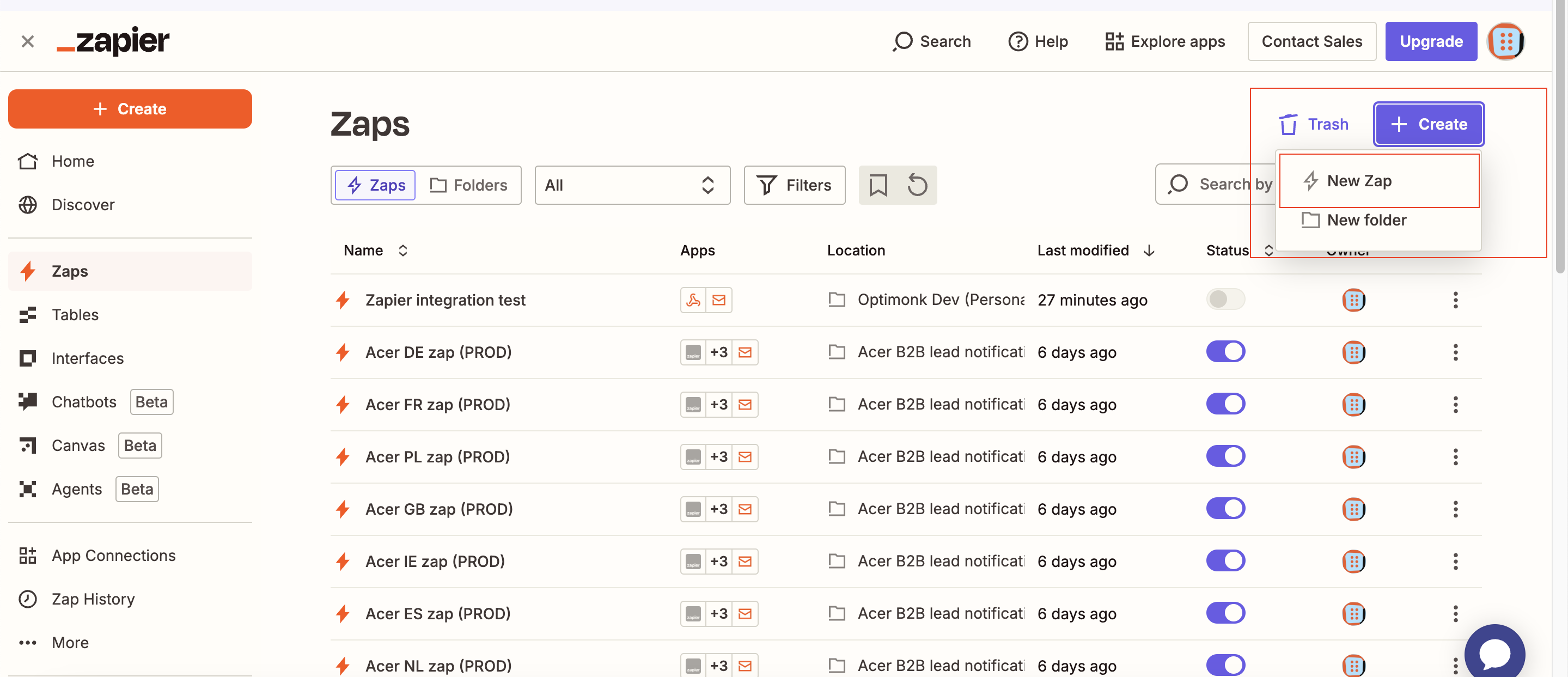Open the Filters panel

794,185
